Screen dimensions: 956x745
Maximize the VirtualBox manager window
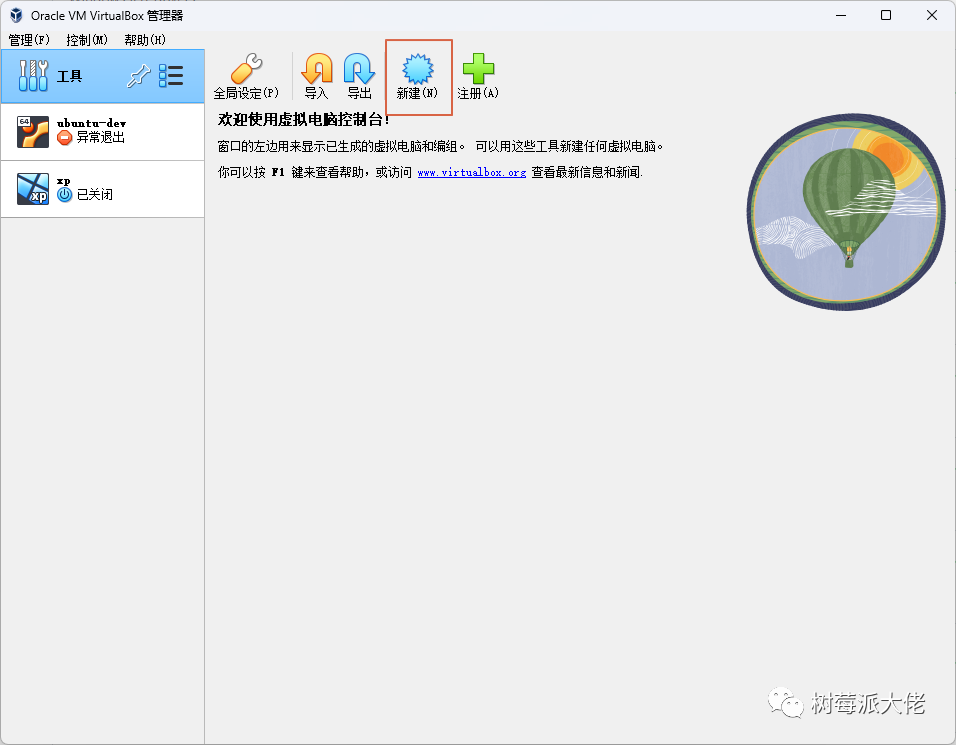(886, 15)
